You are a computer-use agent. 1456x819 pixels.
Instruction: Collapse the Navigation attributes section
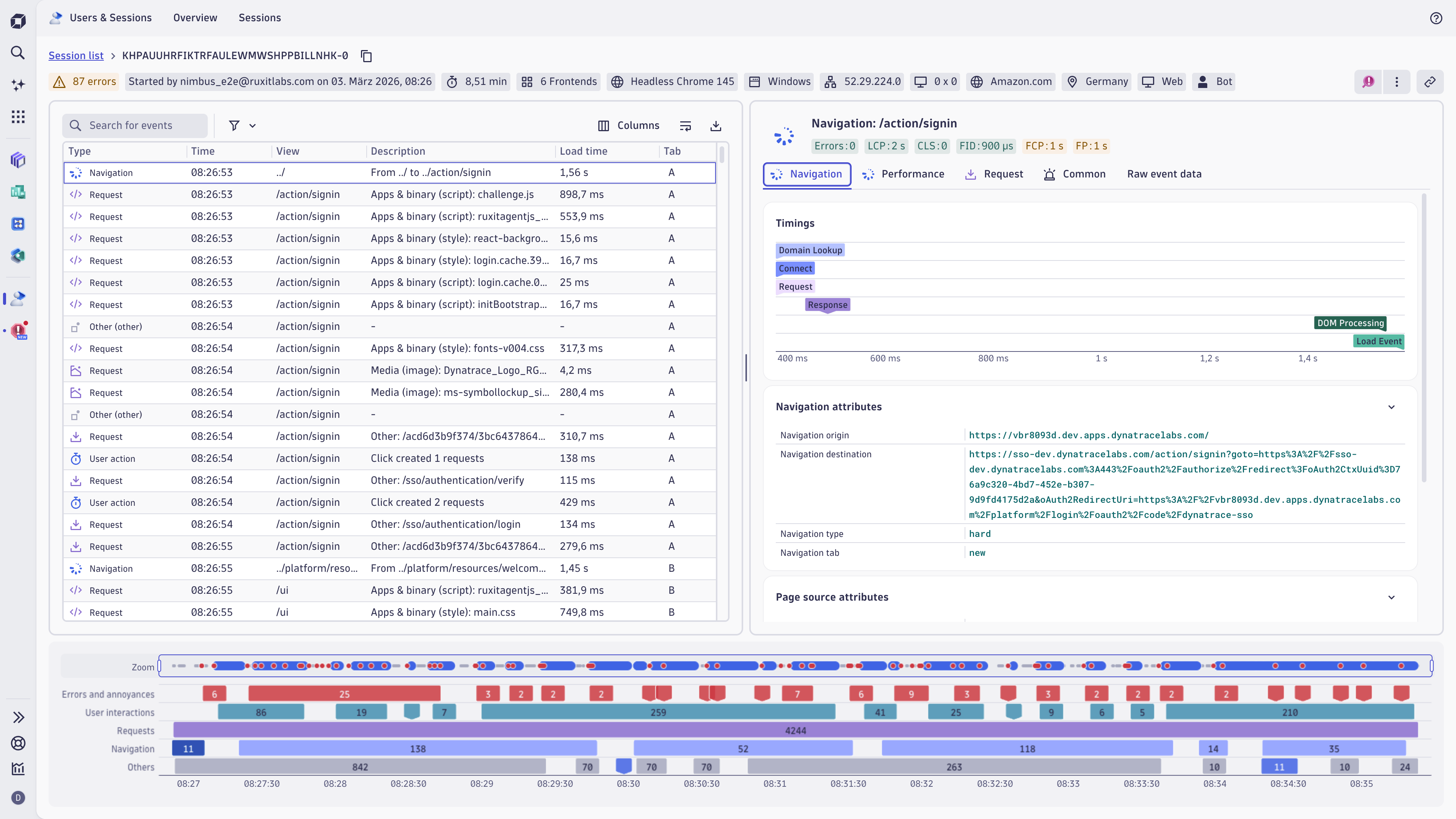tap(1392, 407)
